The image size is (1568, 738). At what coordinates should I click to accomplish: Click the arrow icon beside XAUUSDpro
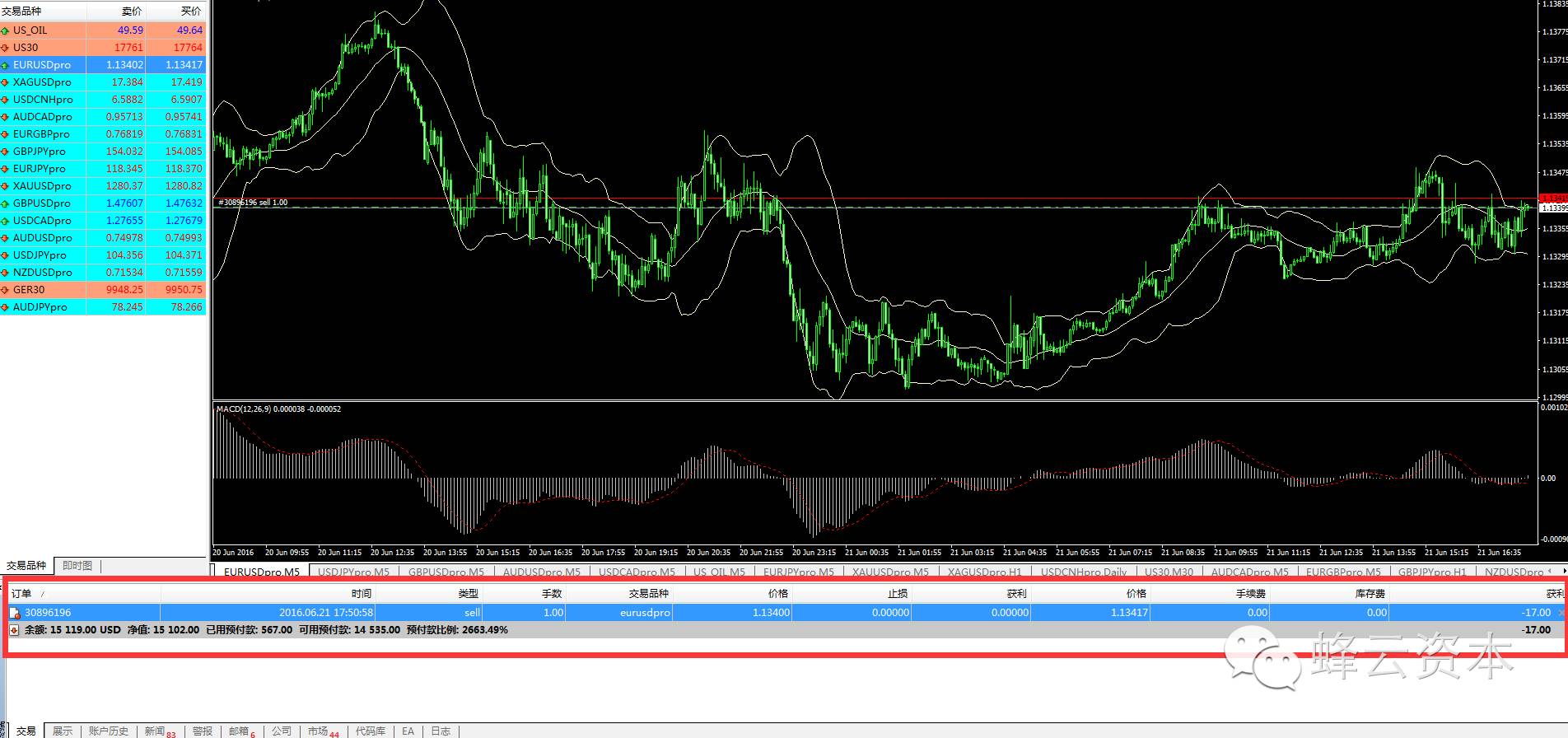6,186
